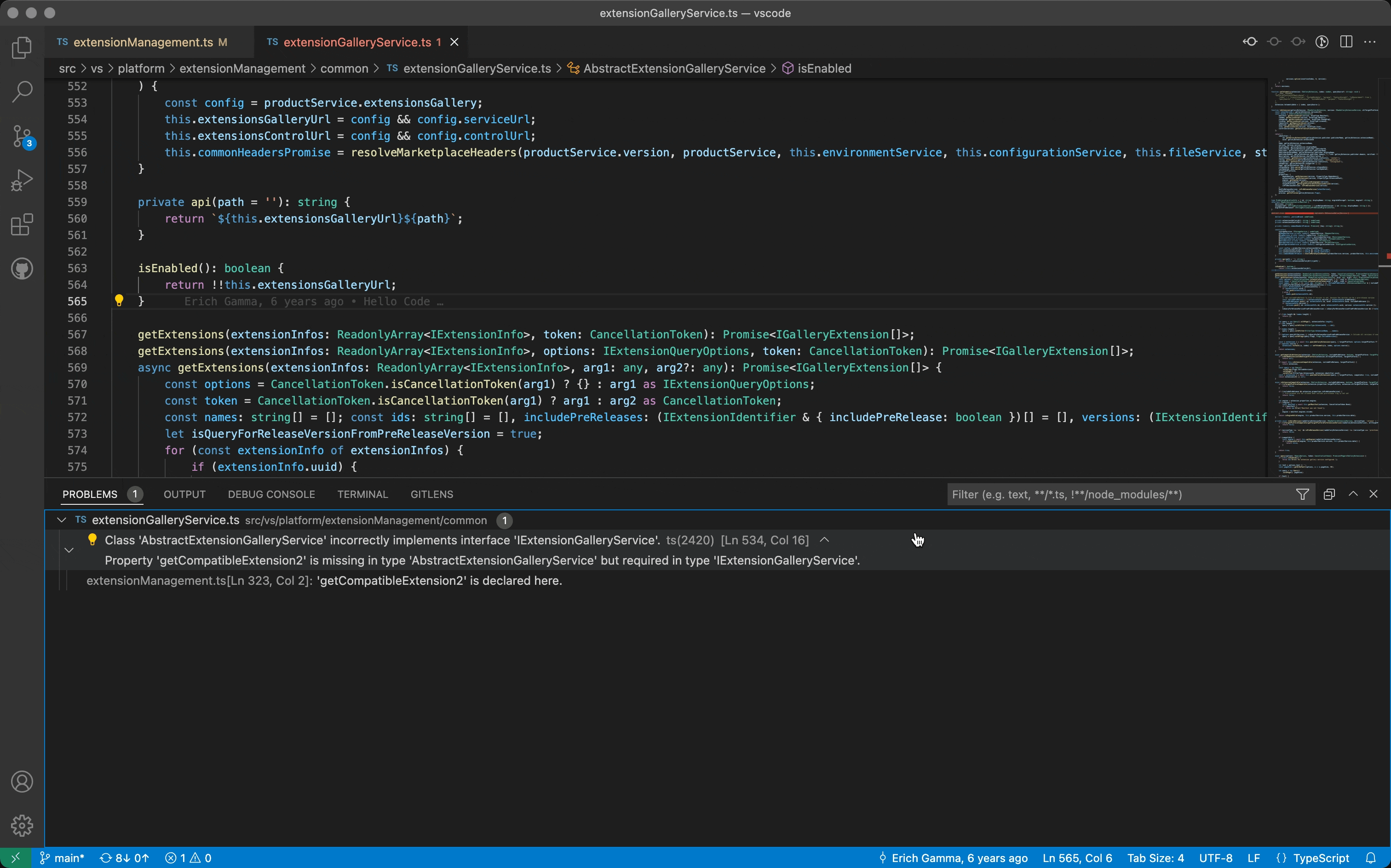Open the Run and Debug view
Image resolution: width=1391 pixels, height=868 pixels.
(22, 180)
